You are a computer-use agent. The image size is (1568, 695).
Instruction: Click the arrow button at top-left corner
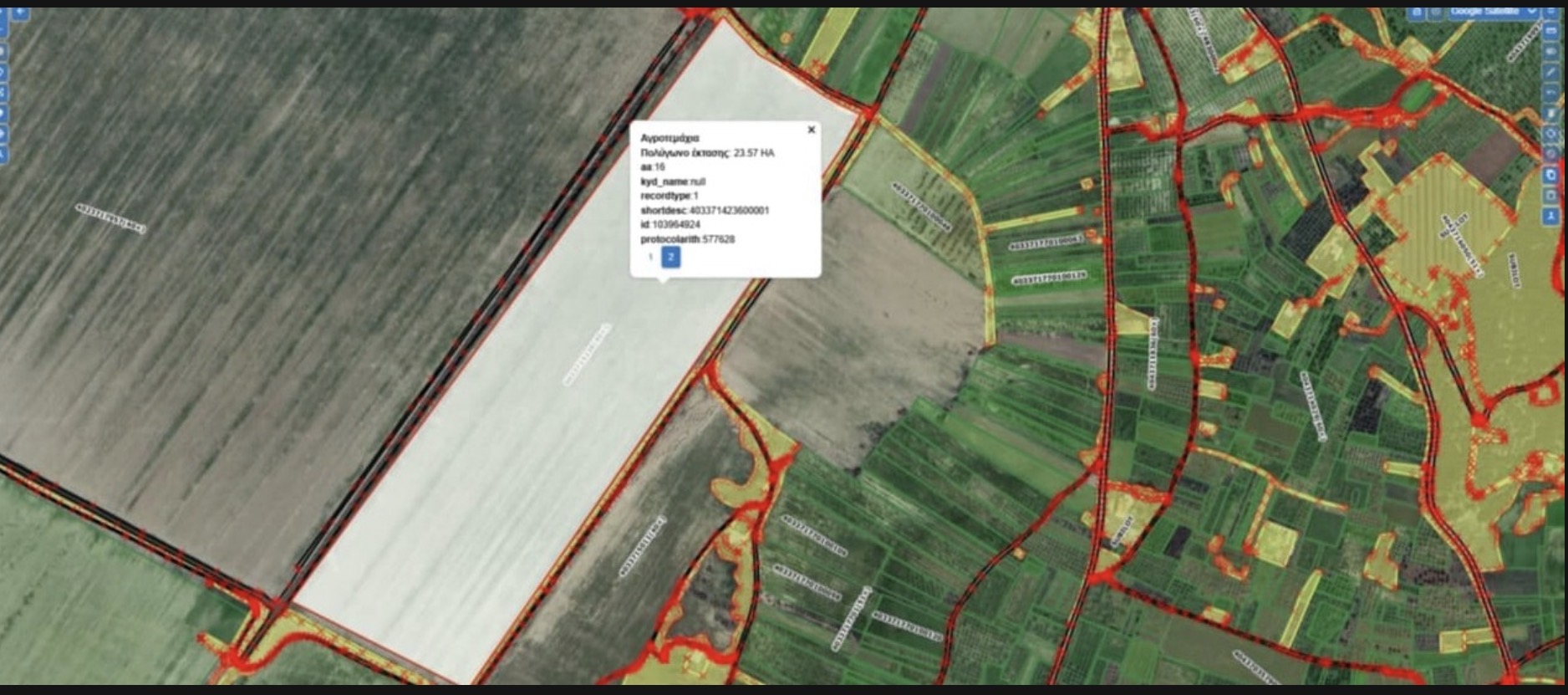(x=18, y=13)
